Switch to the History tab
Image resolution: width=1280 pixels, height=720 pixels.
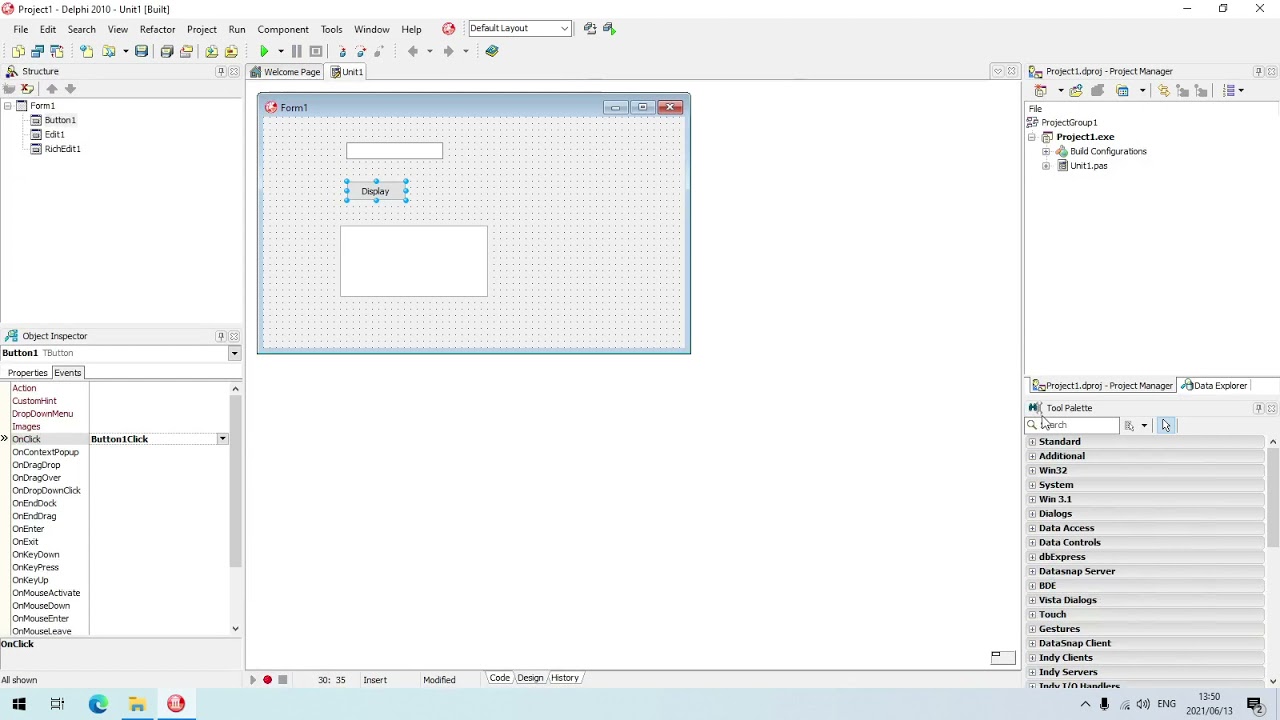pyautogui.click(x=565, y=678)
